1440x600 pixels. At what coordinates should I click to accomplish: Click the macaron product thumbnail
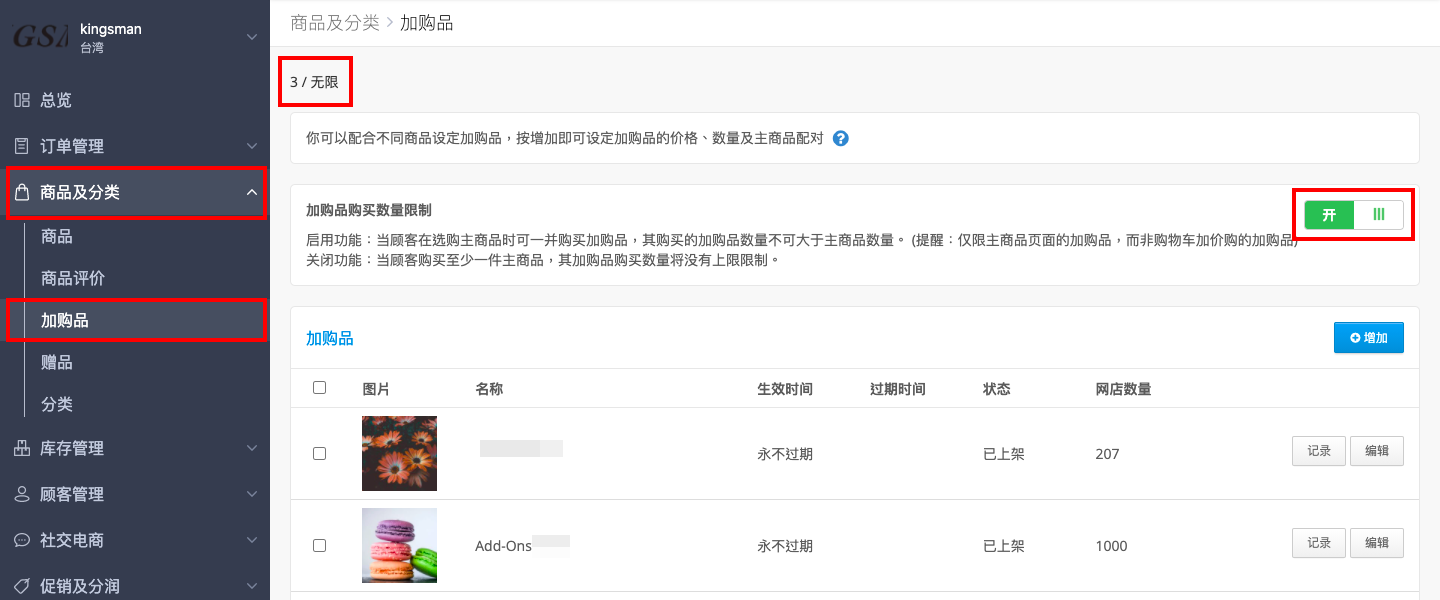399,545
